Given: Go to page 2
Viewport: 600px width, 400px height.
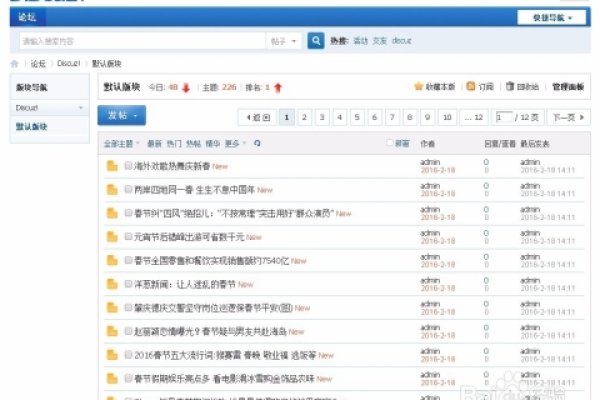Looking at the screenshot, I should point(304,117).
